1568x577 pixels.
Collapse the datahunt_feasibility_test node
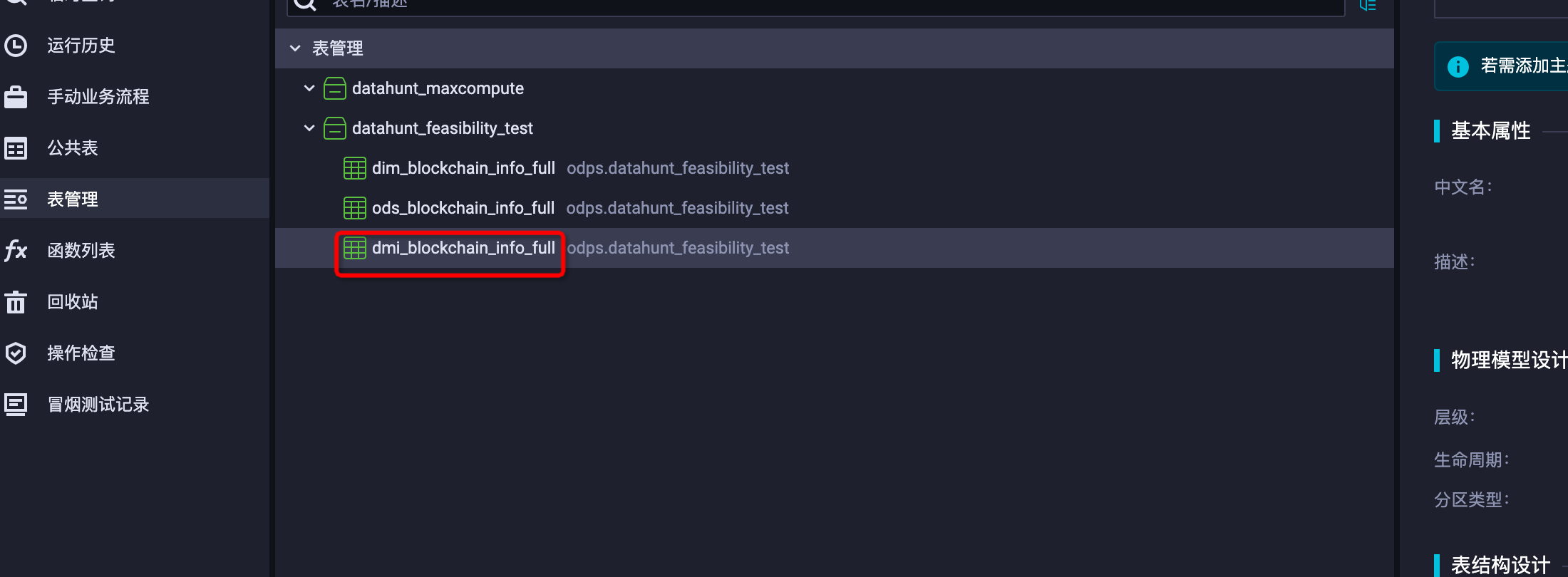309,128
